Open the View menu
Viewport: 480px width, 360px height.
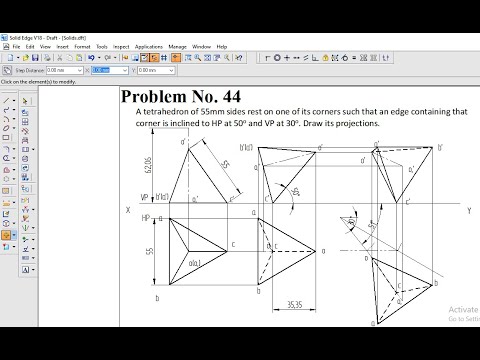pyautogui.click(x=45, y=47)
